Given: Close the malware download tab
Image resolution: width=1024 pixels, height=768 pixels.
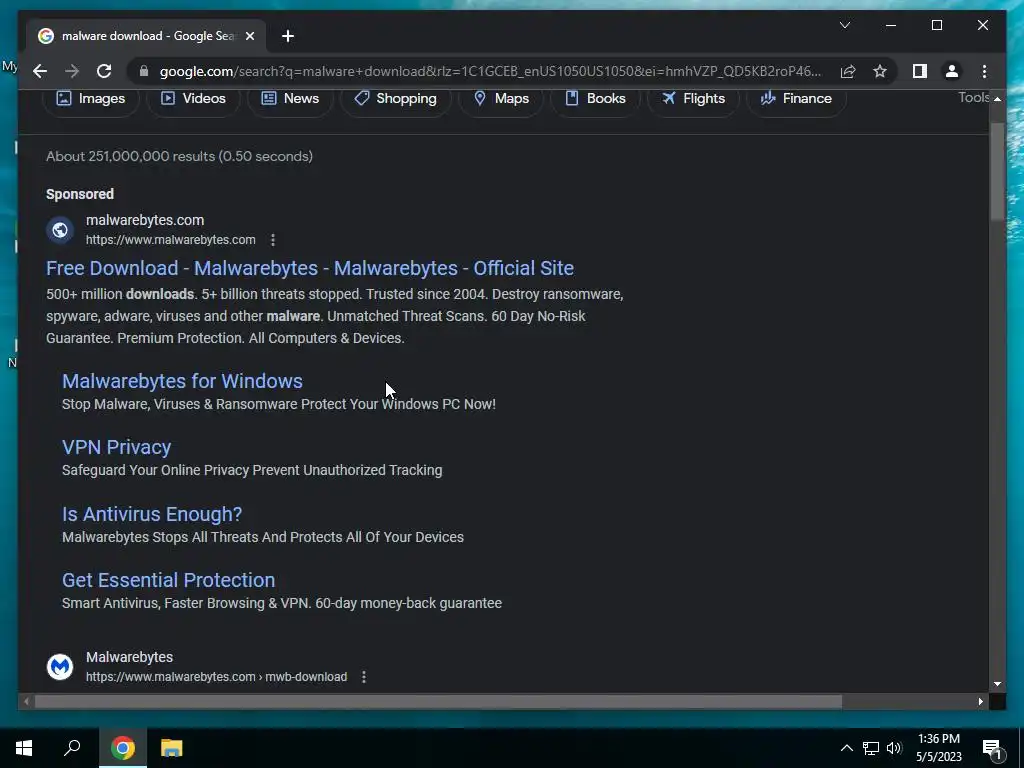Looking at the screenshot, I should (249, 36).
